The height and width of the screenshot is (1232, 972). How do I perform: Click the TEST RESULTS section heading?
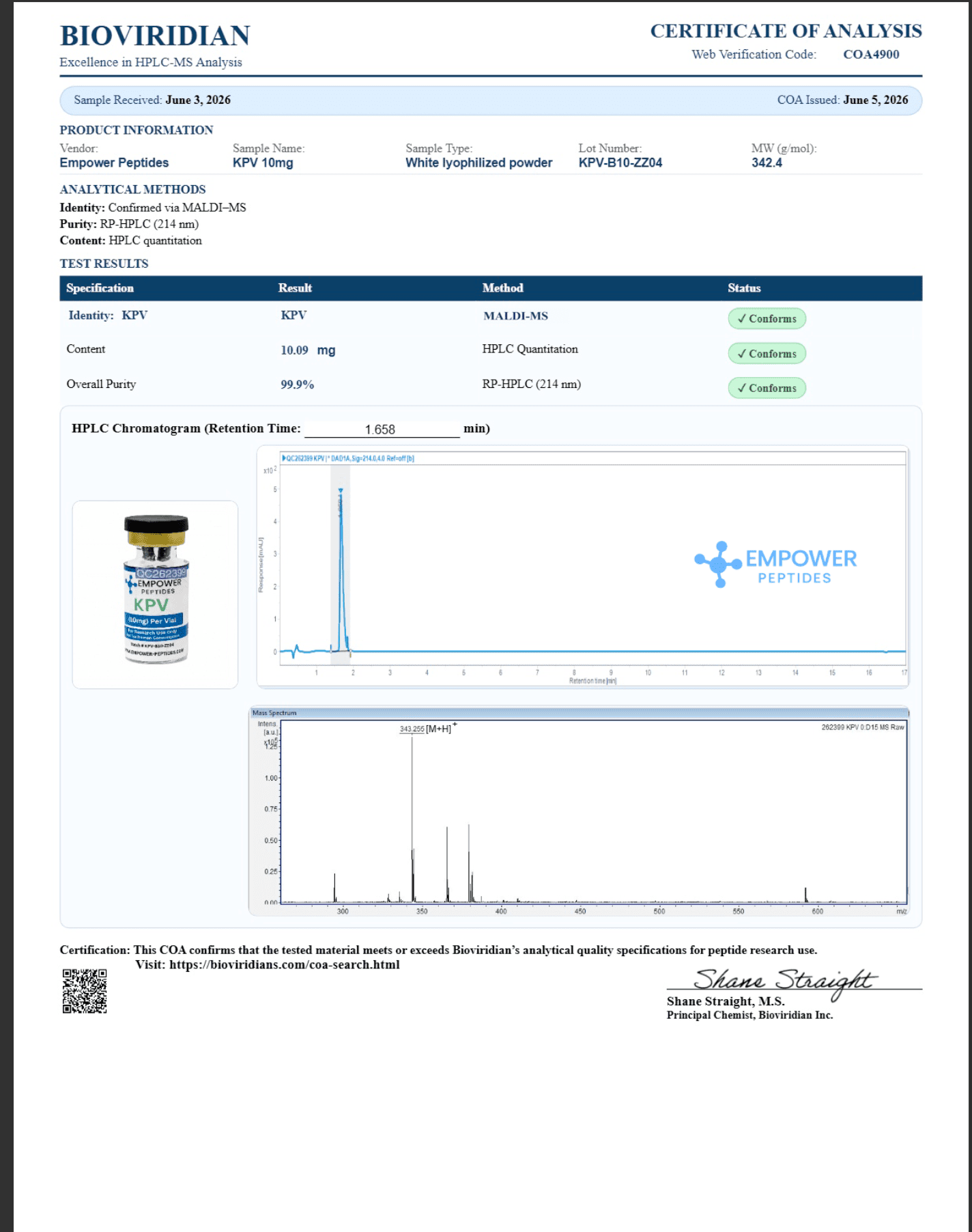click(x=104, y=263)
